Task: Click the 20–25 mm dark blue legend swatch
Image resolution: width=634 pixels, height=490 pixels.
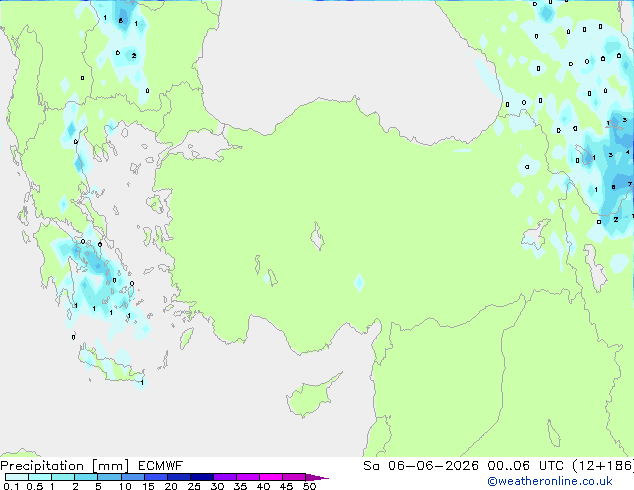Action: coord(179,477)
